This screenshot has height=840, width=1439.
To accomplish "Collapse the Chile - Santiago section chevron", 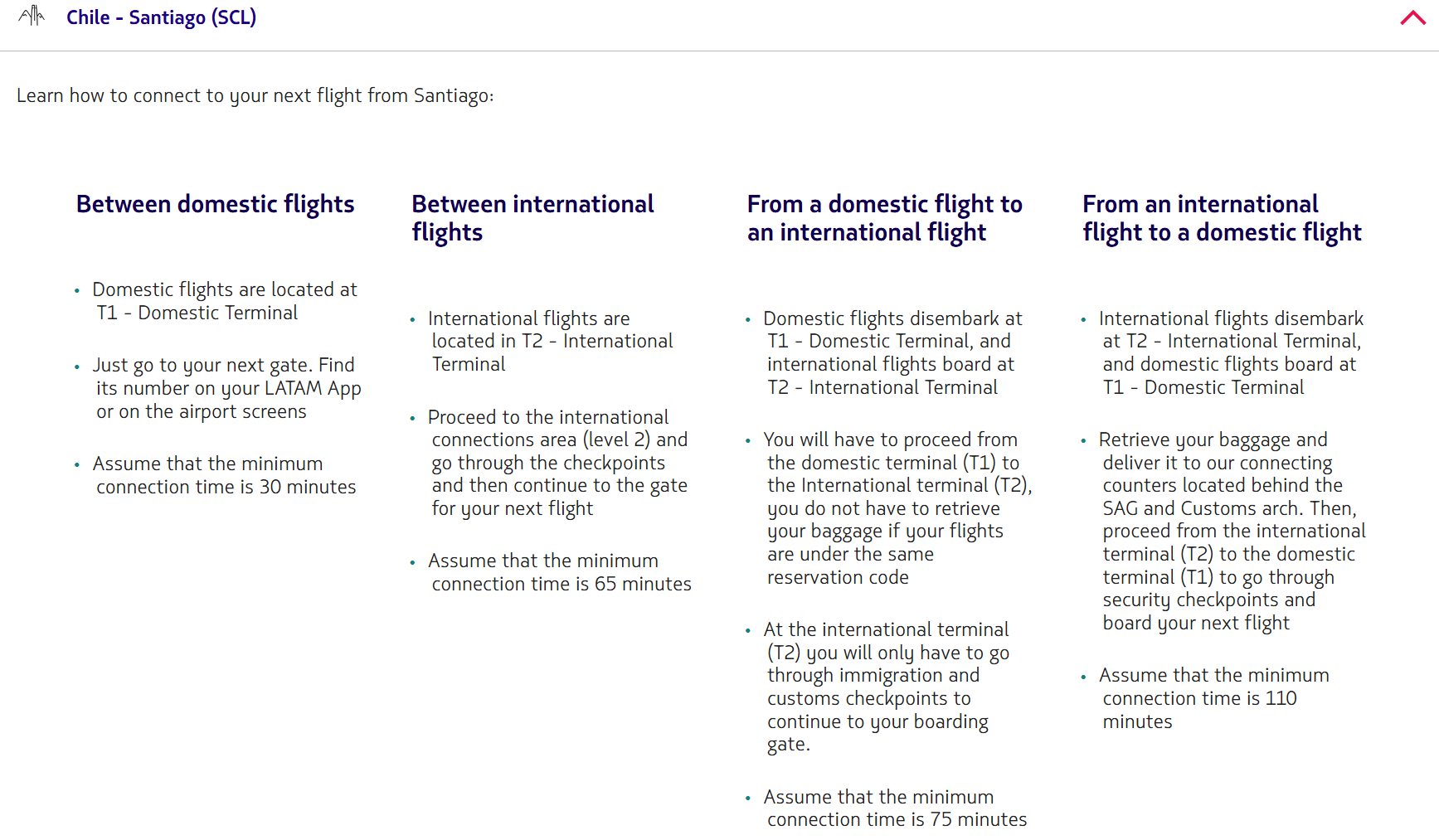I will (1412, 17).
